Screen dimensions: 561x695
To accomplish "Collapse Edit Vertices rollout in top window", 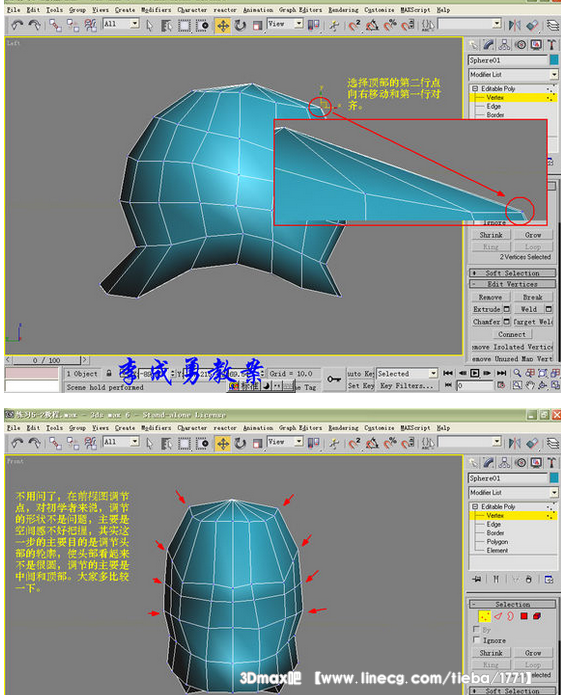I will [x=512, y=284].
